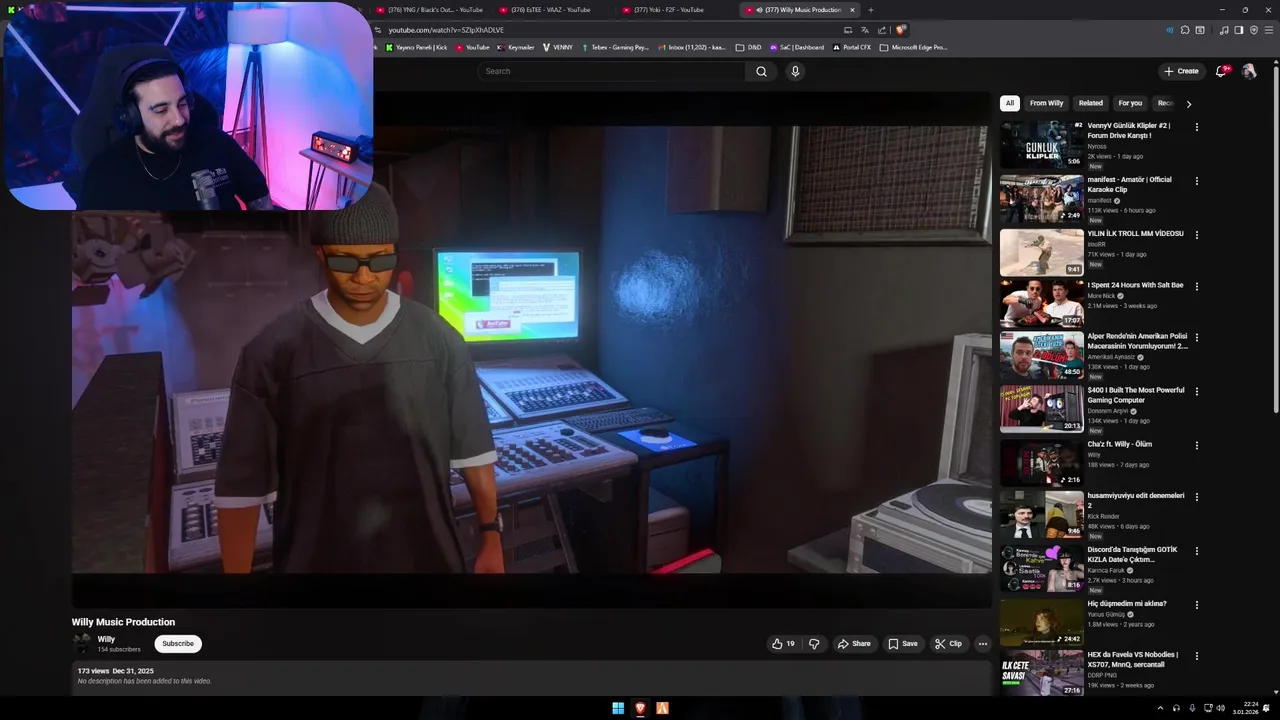Click the Windows Start button
1280x720 pixels.
tap(618, 708)
